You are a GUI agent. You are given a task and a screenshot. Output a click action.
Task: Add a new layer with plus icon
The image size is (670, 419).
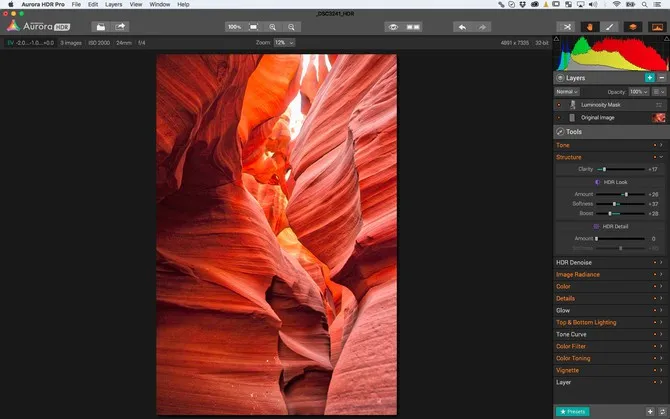click(649, 77)
